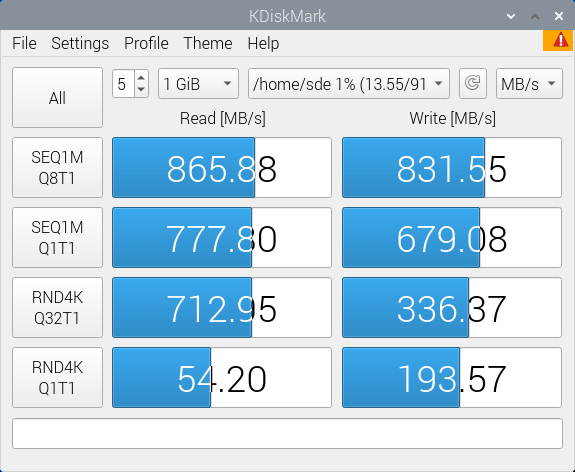Click the 712.95 read result
Image resolution: width=575 pixels, height=472 pixels.
point(222,308)
